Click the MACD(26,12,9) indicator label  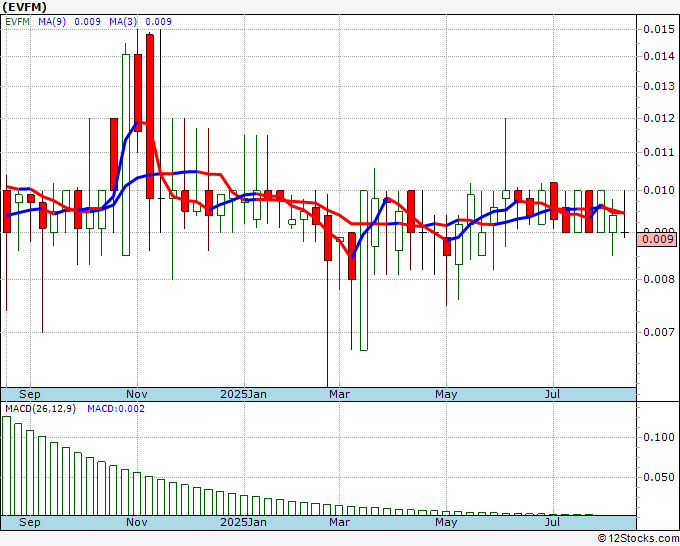(40, 409)
